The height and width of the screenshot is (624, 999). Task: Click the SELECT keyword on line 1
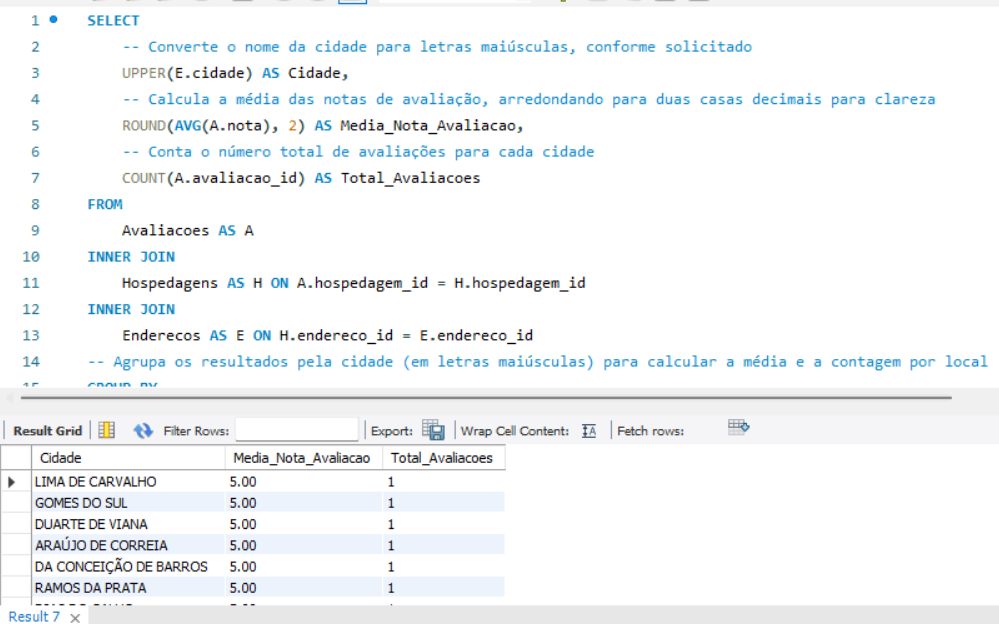(x=113, y=20)
